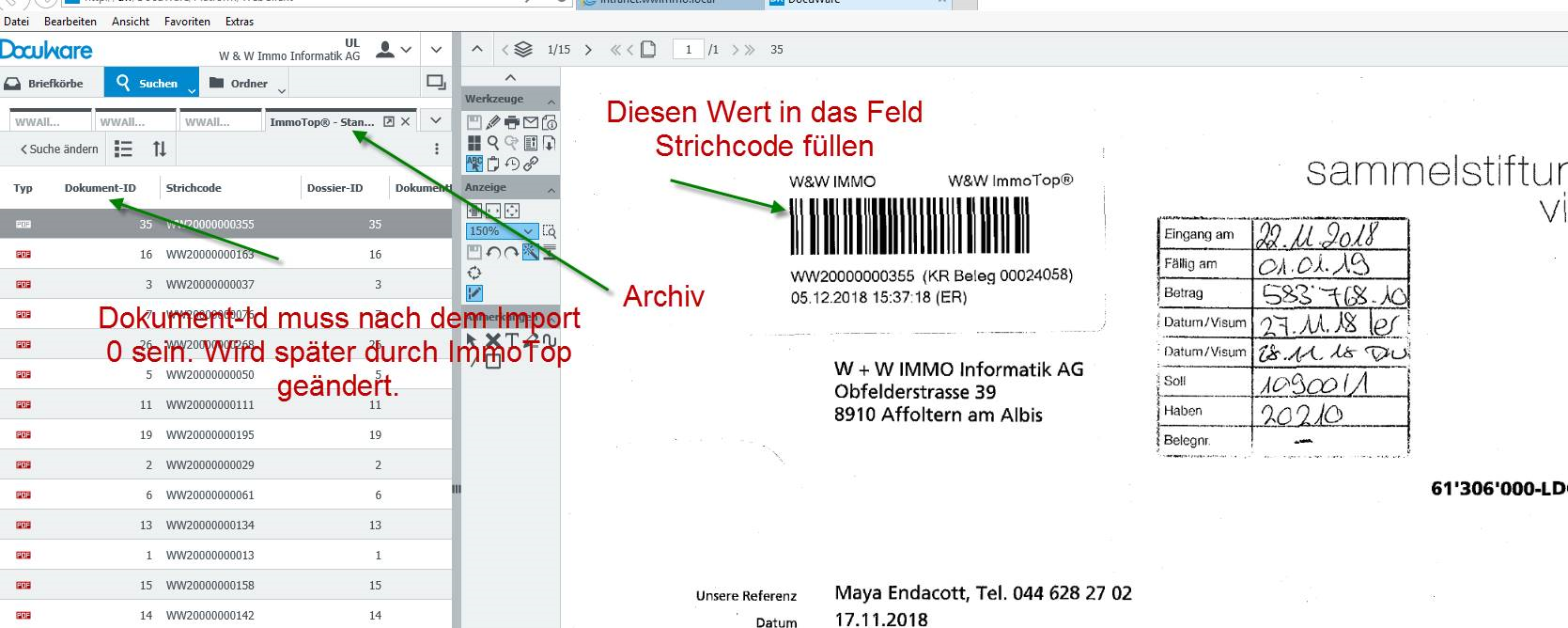
Task: Select row with Strichcode WW20000000163
Action: (x=225, y=254)
